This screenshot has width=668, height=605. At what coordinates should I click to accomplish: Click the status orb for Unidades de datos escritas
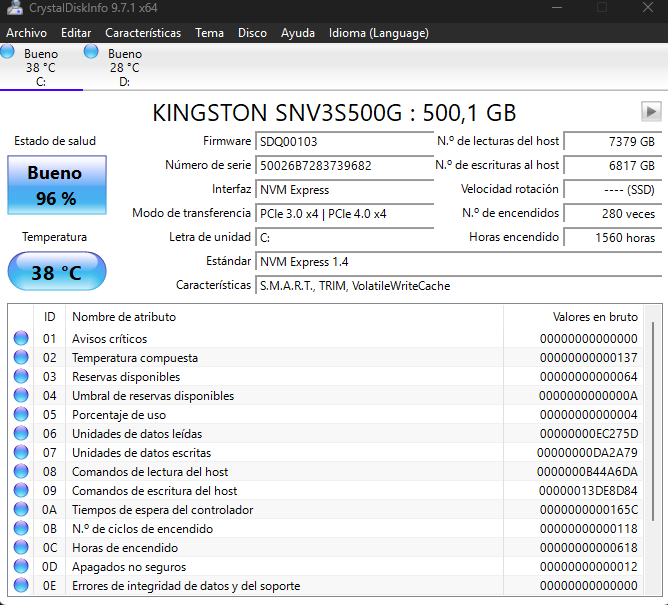pyautogui.click(x=21, y=452)
